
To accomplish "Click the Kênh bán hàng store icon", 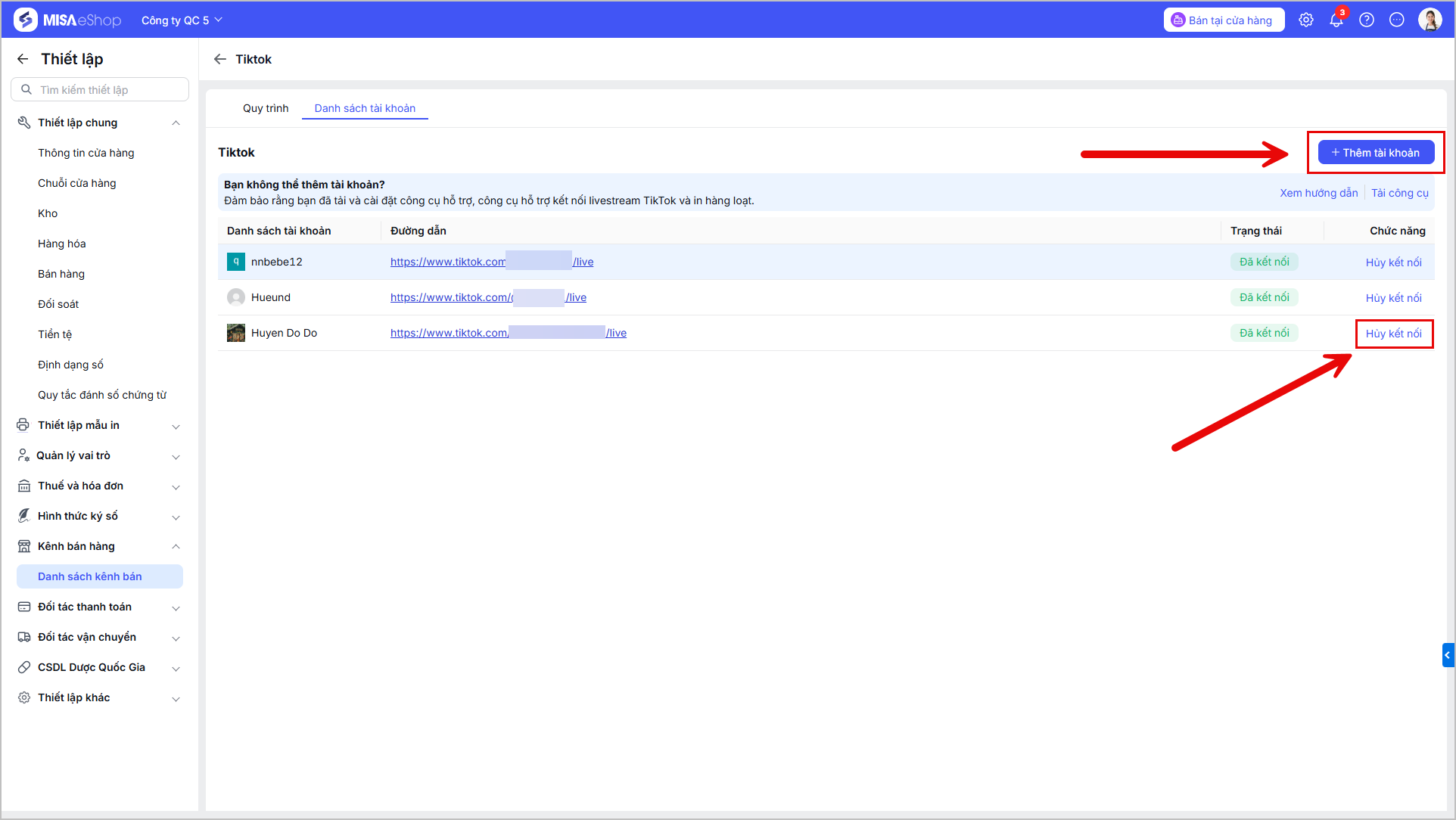I will pyautogui.click(x=24, y=546).
